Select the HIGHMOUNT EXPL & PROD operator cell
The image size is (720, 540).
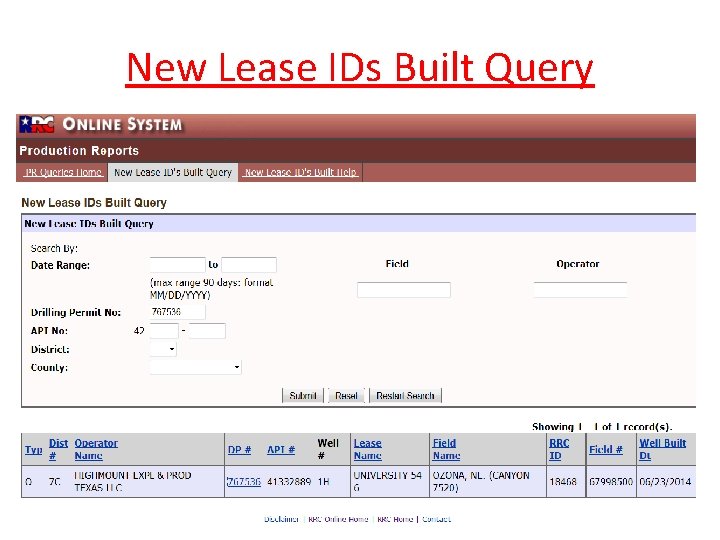click(133, 482)
